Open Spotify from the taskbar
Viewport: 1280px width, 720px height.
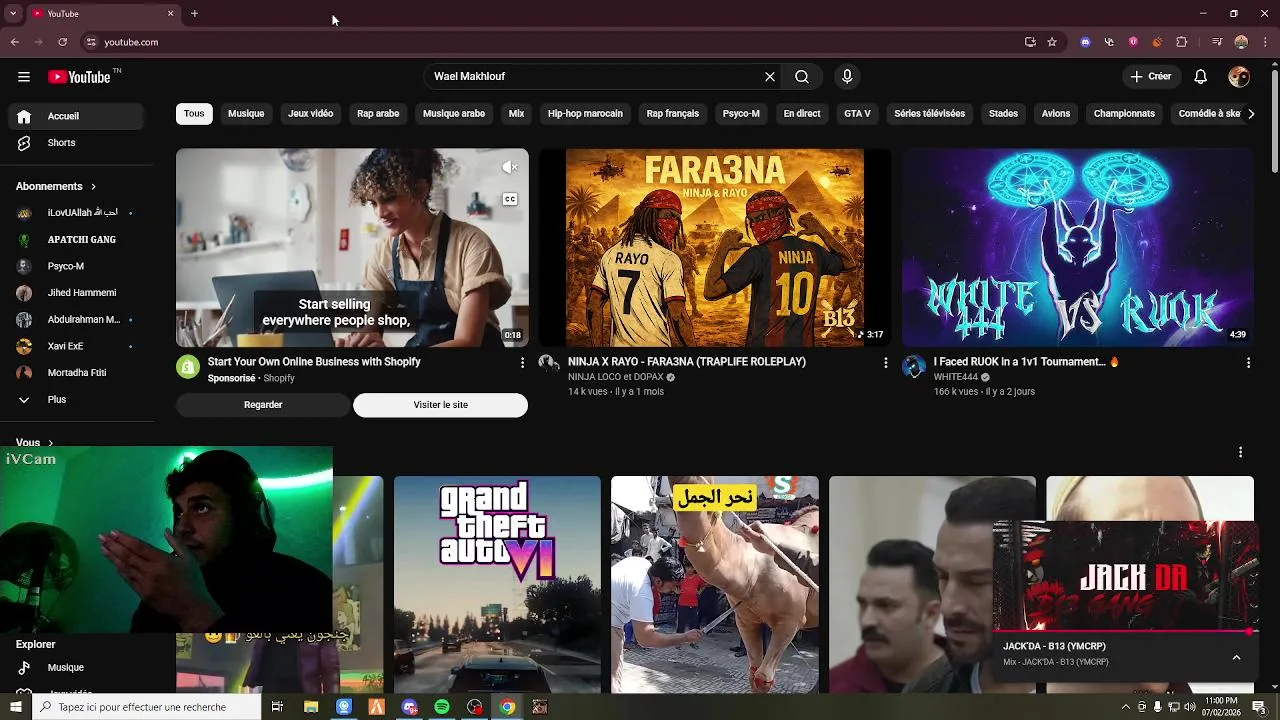(x=442, y=707)
